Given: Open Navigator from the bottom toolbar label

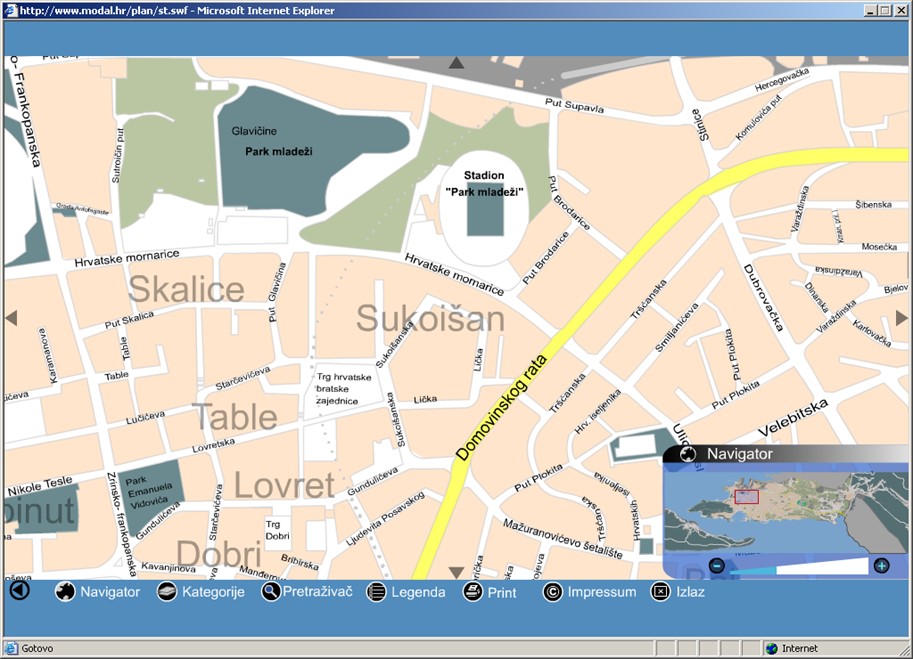Looking at the screenshot, I should [110, 592].
